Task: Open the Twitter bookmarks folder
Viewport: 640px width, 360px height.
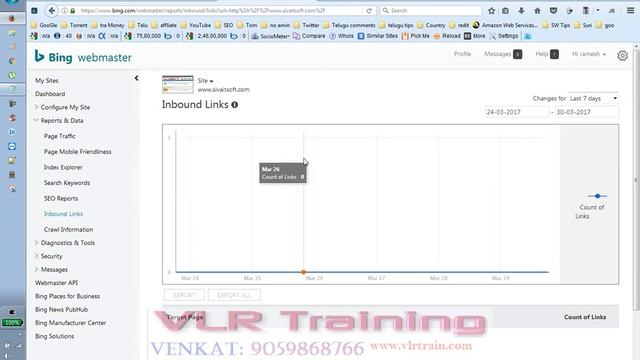Action: click(307, 25)
